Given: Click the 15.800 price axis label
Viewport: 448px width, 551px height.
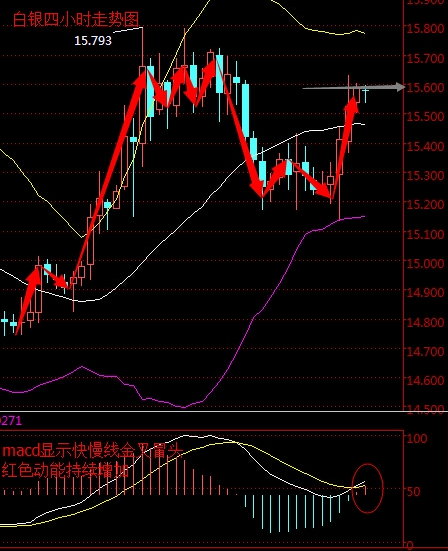Looking at the screenshot, I should point(425,28).
